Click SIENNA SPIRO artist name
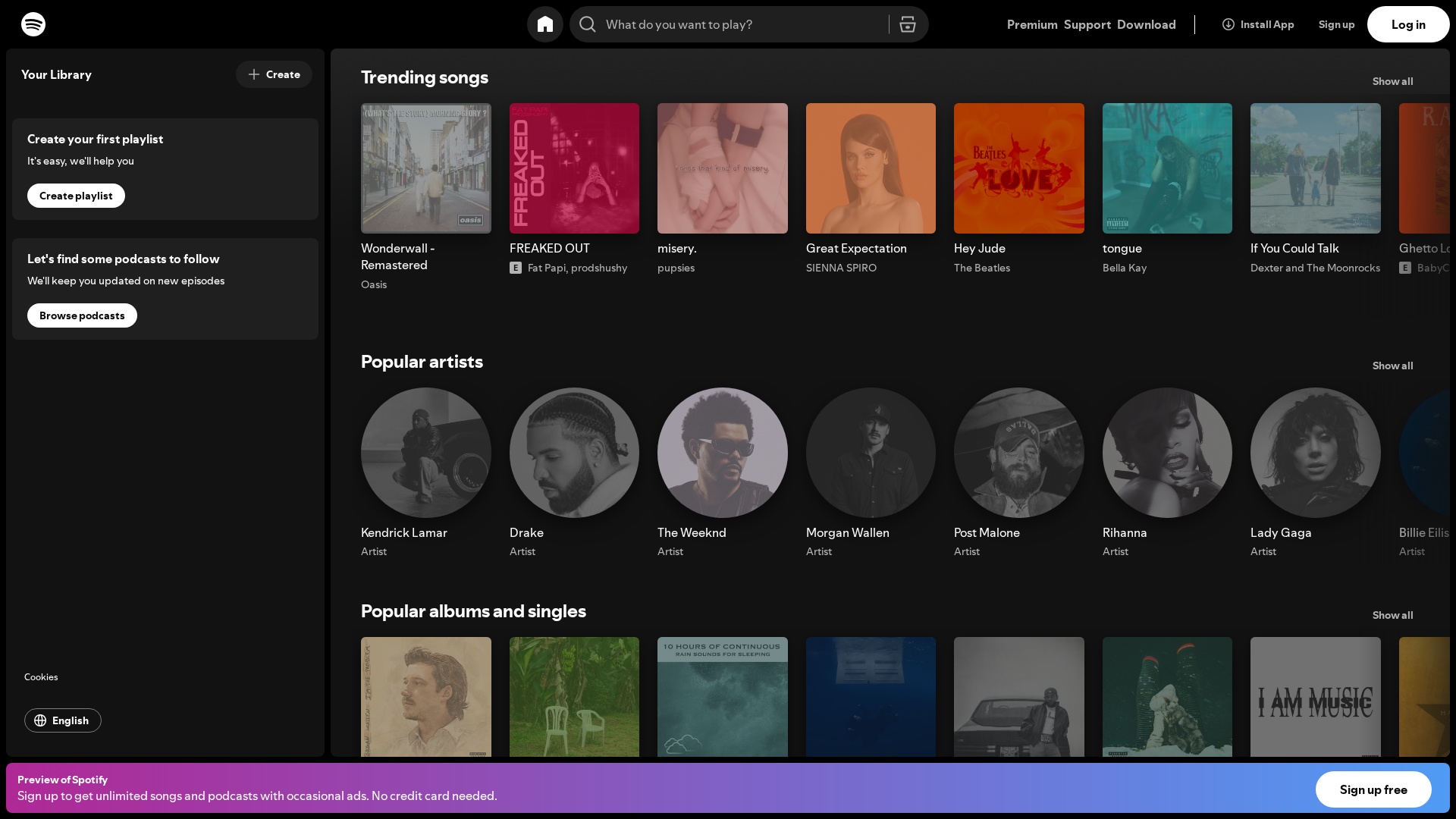This screenshot has width=1456, height=819. pyautogui.click(x=841, y=268)
